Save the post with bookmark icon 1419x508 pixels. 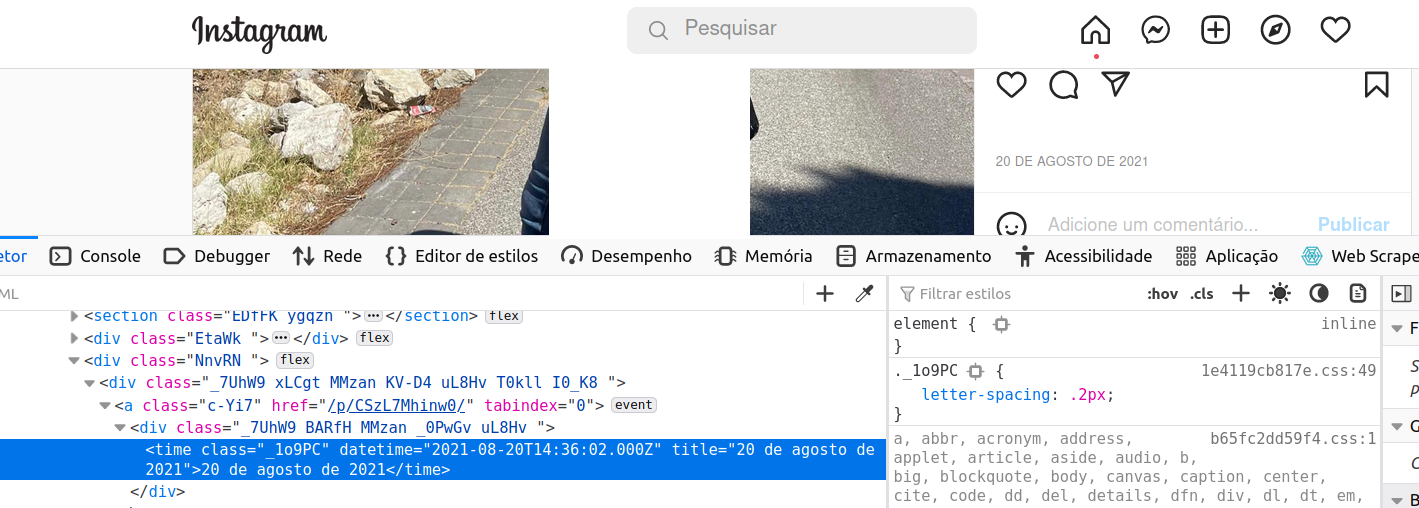1377,85
